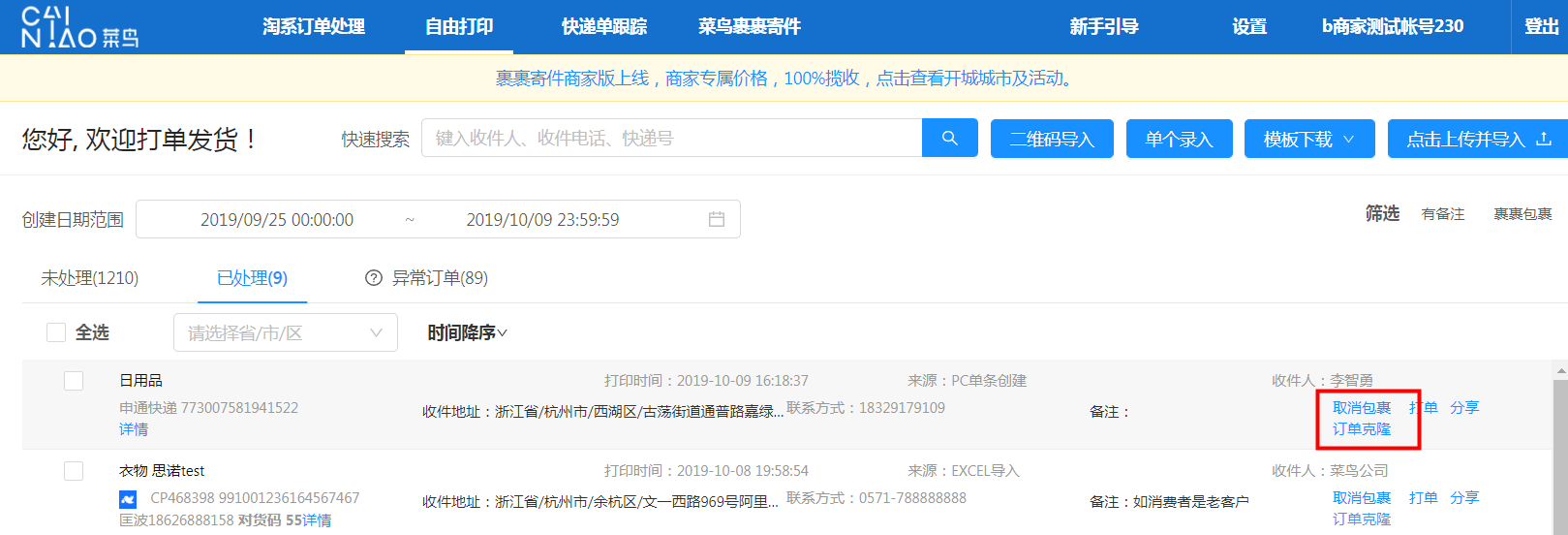Image resolution: width=1568 pixels, height=535 pixels.
Task: Check the box for 衣物 思诺test order
Action: coord(74,471)
